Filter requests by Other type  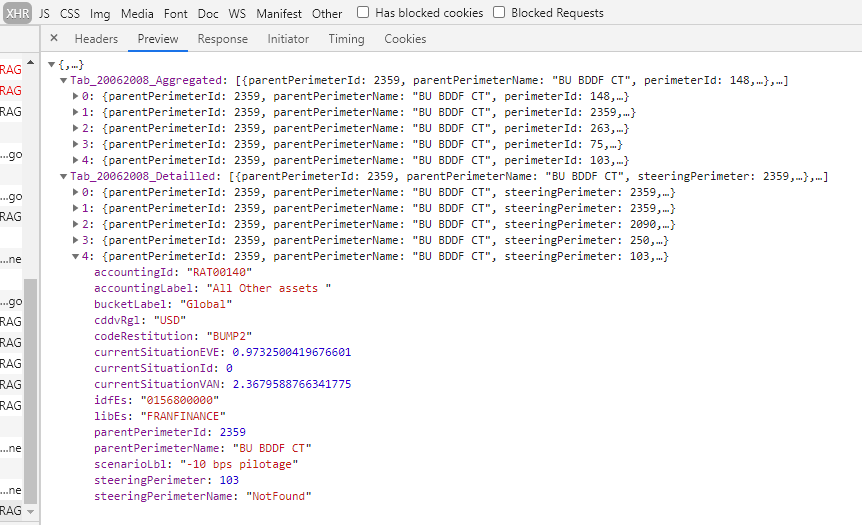coord(327,13)
